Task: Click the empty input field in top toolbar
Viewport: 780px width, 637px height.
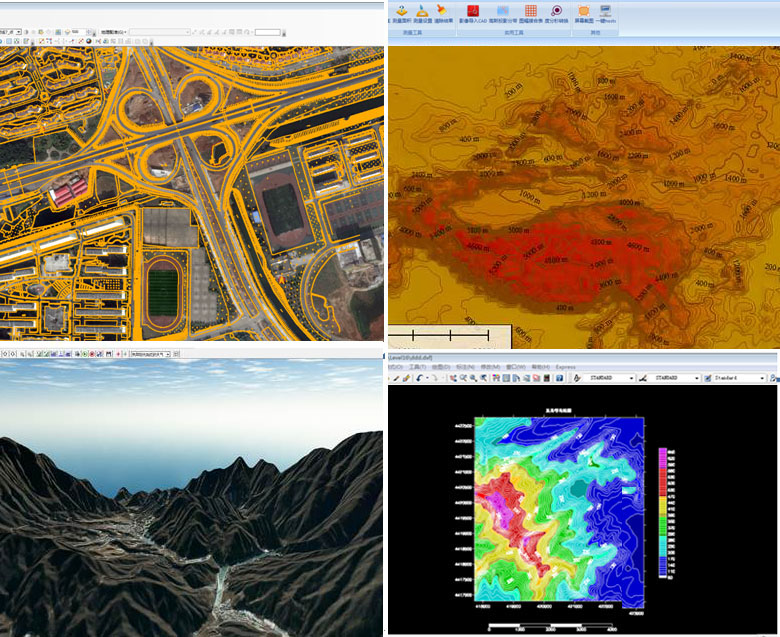Action: click(x=267, y=32)
